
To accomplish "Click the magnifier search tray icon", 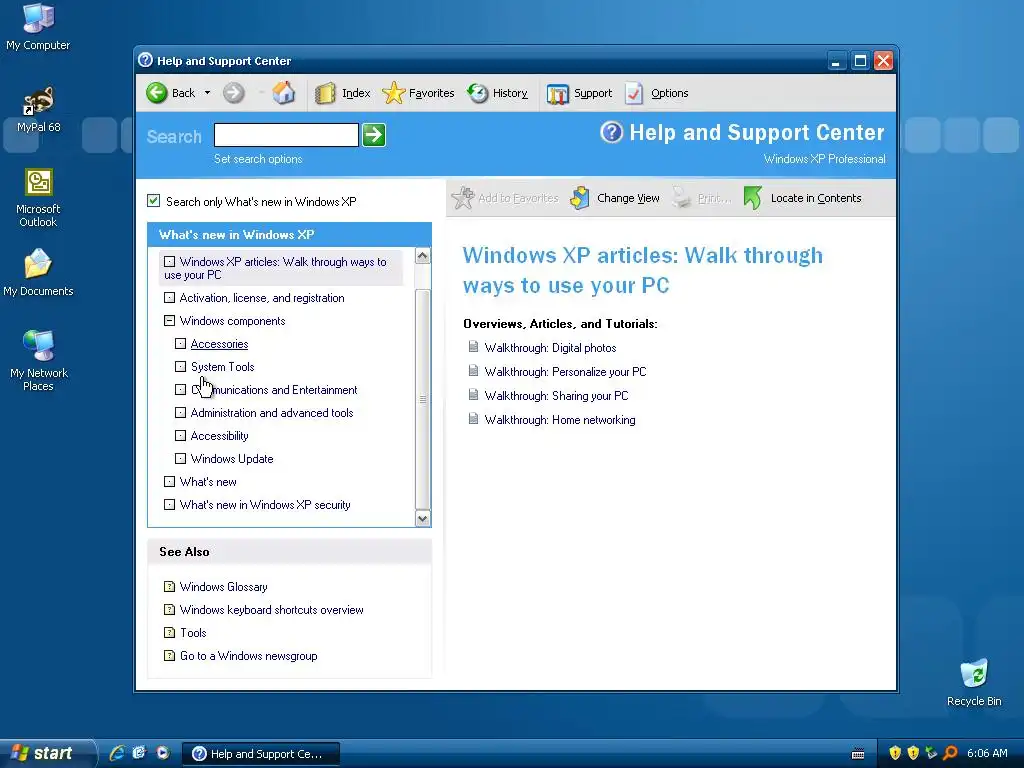I will tap(950, 753).
